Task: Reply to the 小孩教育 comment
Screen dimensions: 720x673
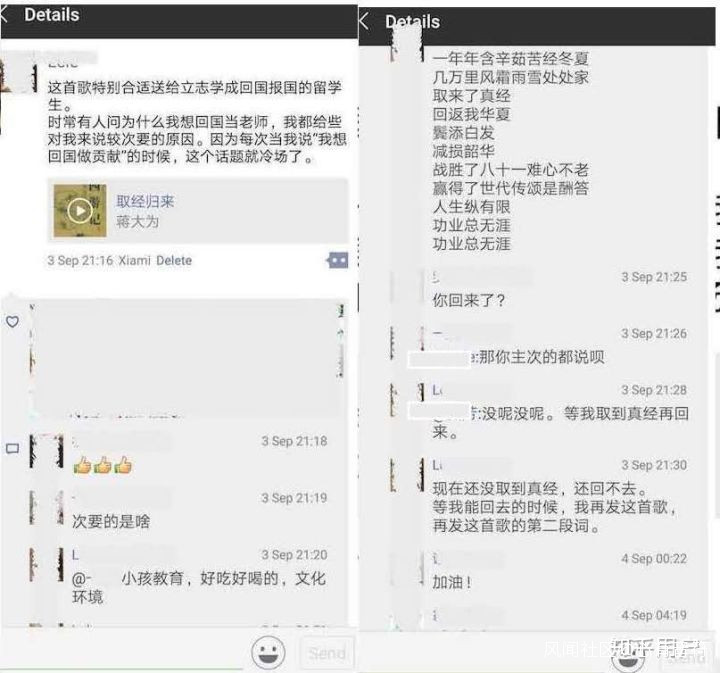Action: pos(199,587)
